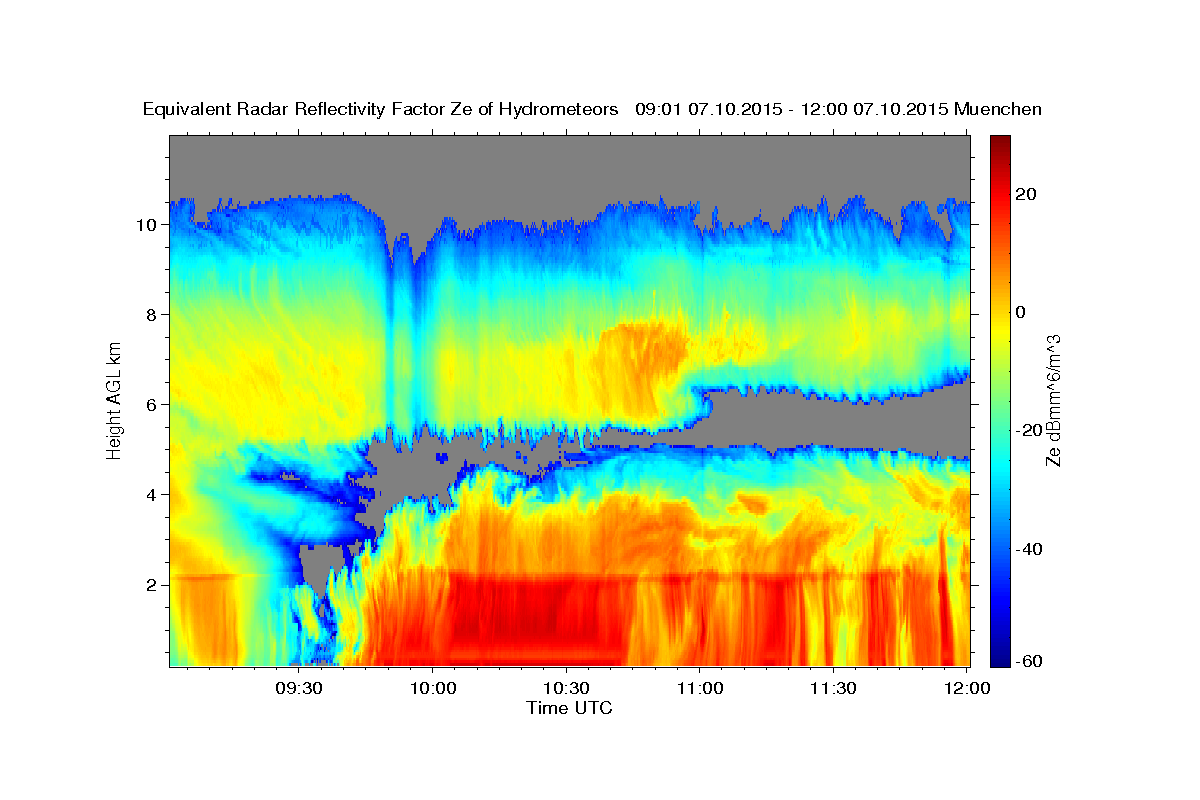Click the plot title text starting 'Equivalent Radar Reflectivity Factor'
The image size is (1200, 800).
pyautogui.click(x=593, y=109)
